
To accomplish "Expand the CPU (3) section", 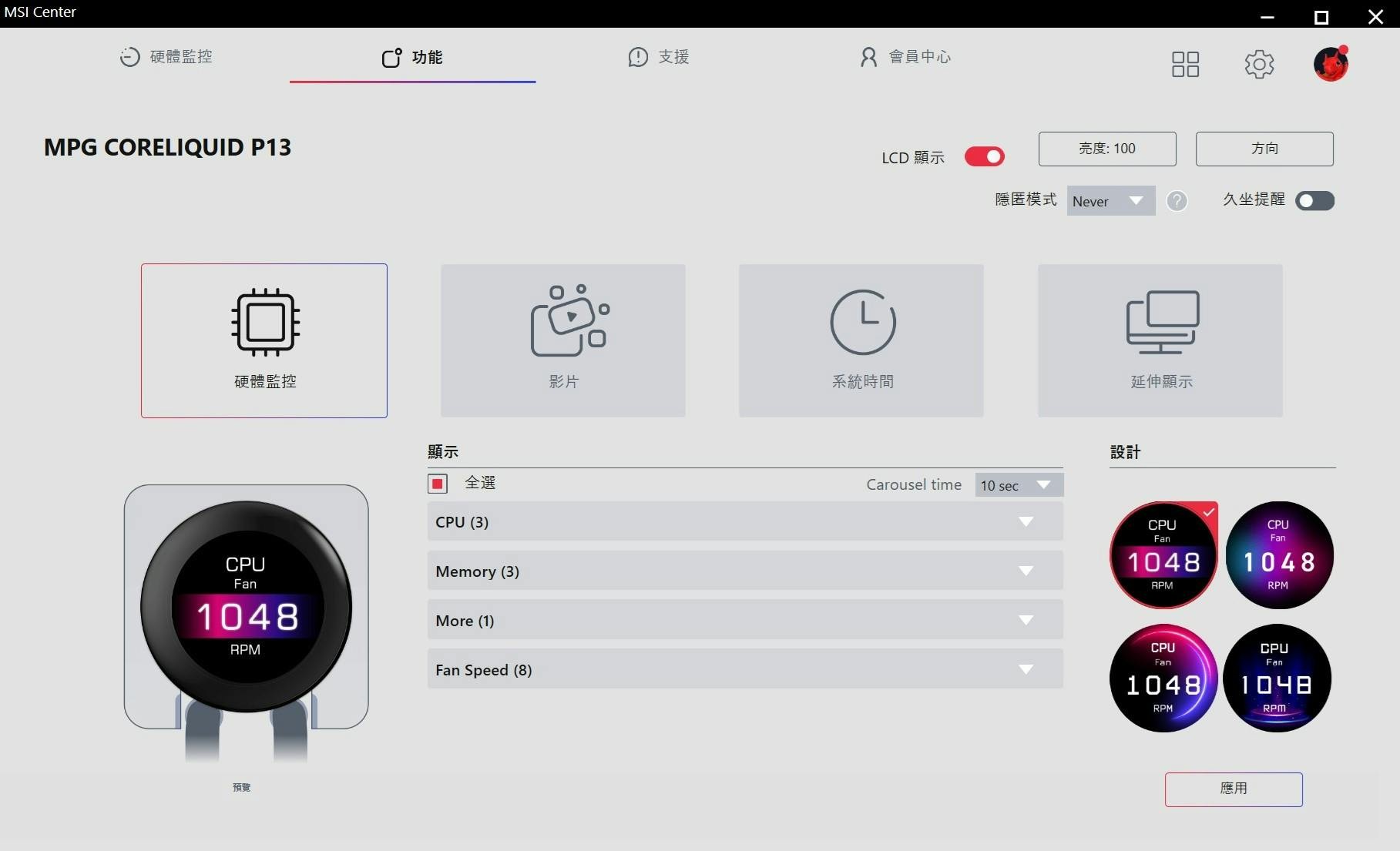I will [745, 521].
